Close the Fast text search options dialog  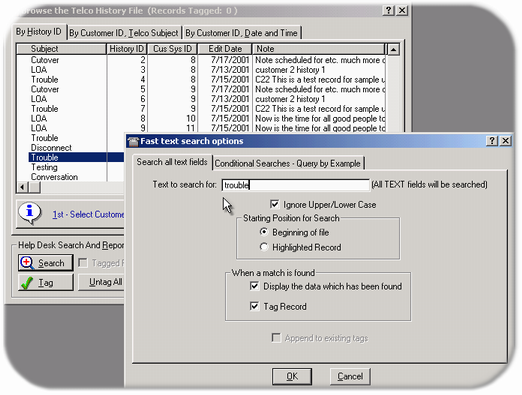(505, 141)
